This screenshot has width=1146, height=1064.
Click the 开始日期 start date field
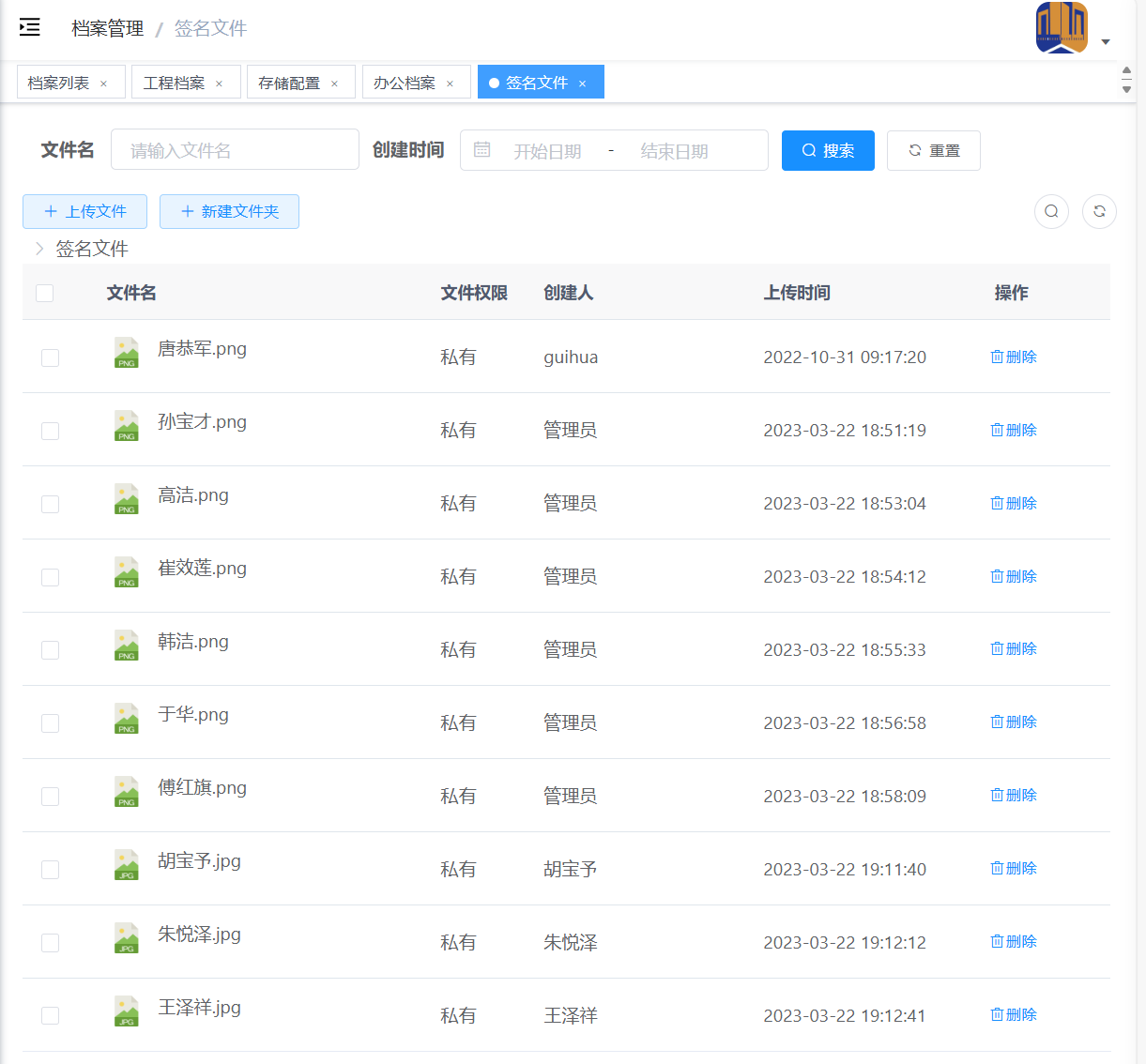pyautogui.click(x=547, y=151)
